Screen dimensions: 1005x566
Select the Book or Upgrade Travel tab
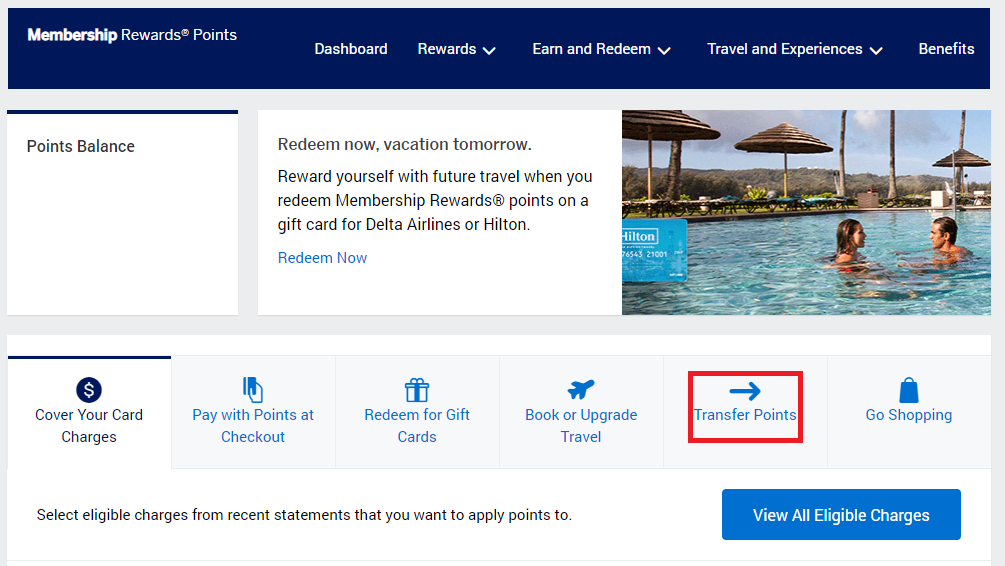click(581, 425)
